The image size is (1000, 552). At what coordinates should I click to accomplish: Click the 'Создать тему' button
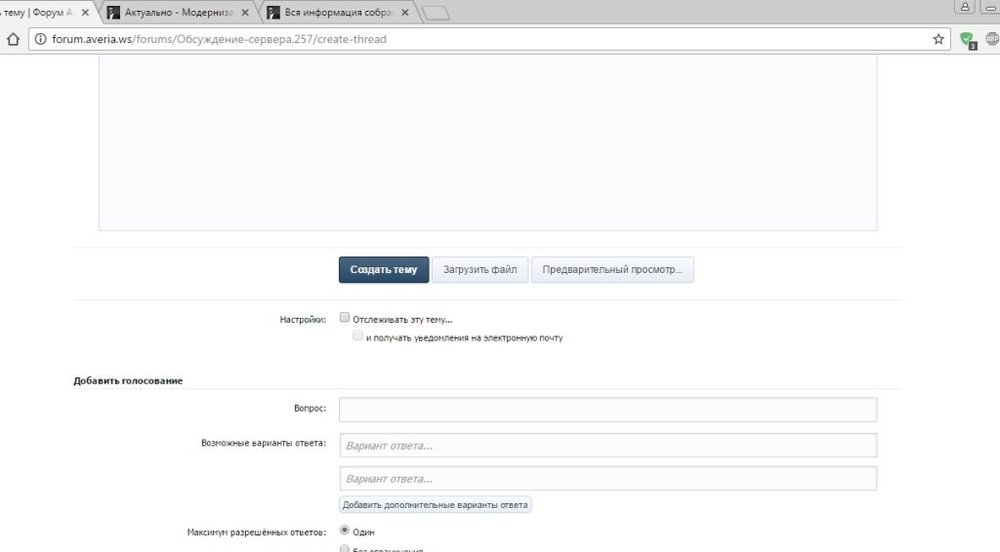383,270
